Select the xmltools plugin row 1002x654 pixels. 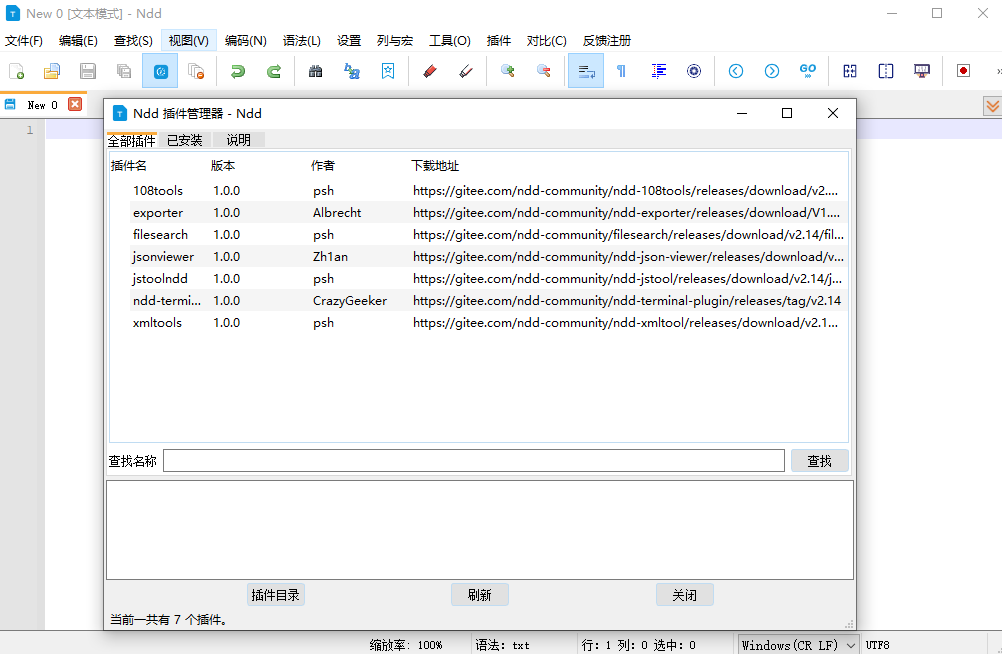click(479, 323)
